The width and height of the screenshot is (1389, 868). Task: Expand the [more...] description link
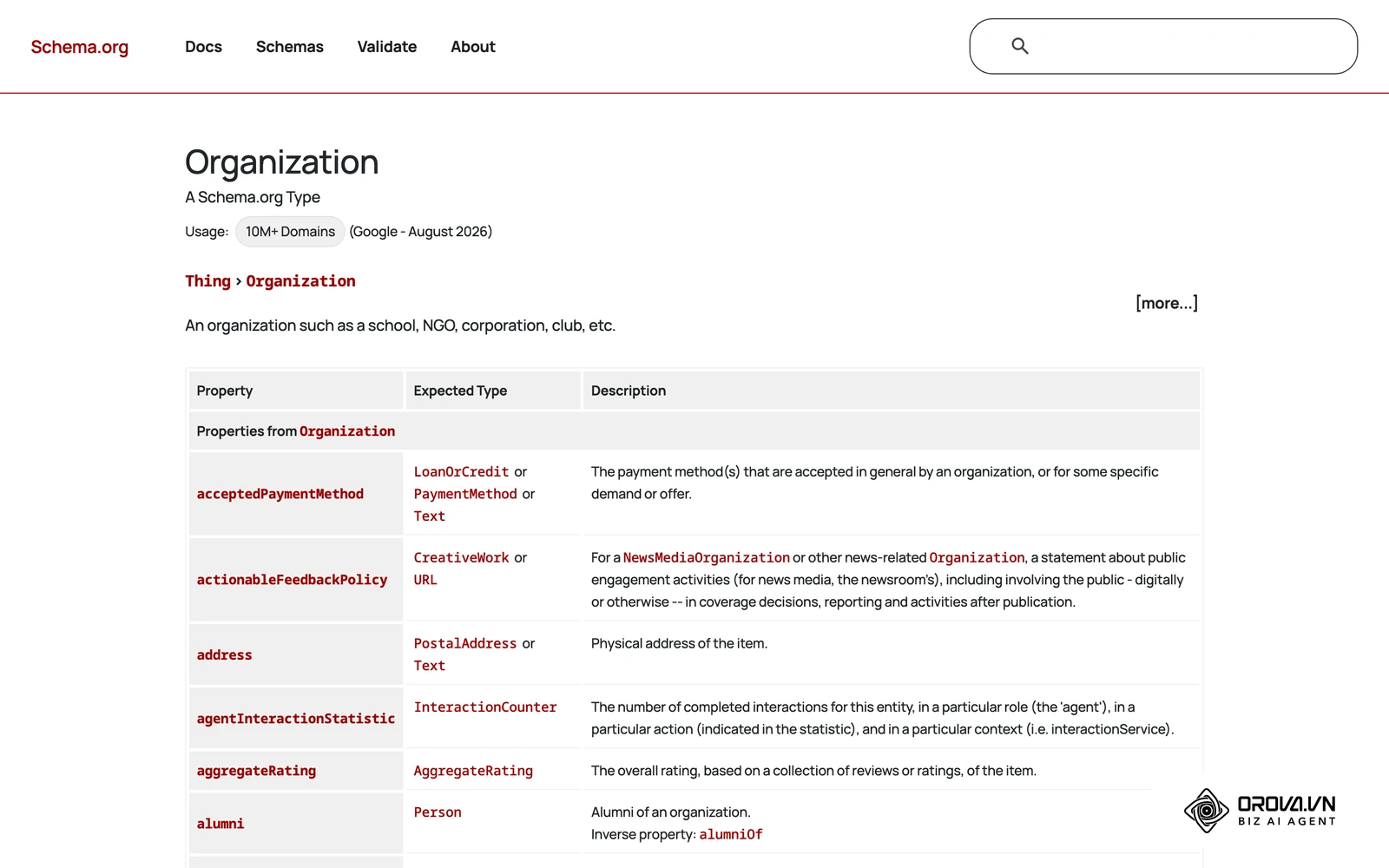tap(1167, 303)
